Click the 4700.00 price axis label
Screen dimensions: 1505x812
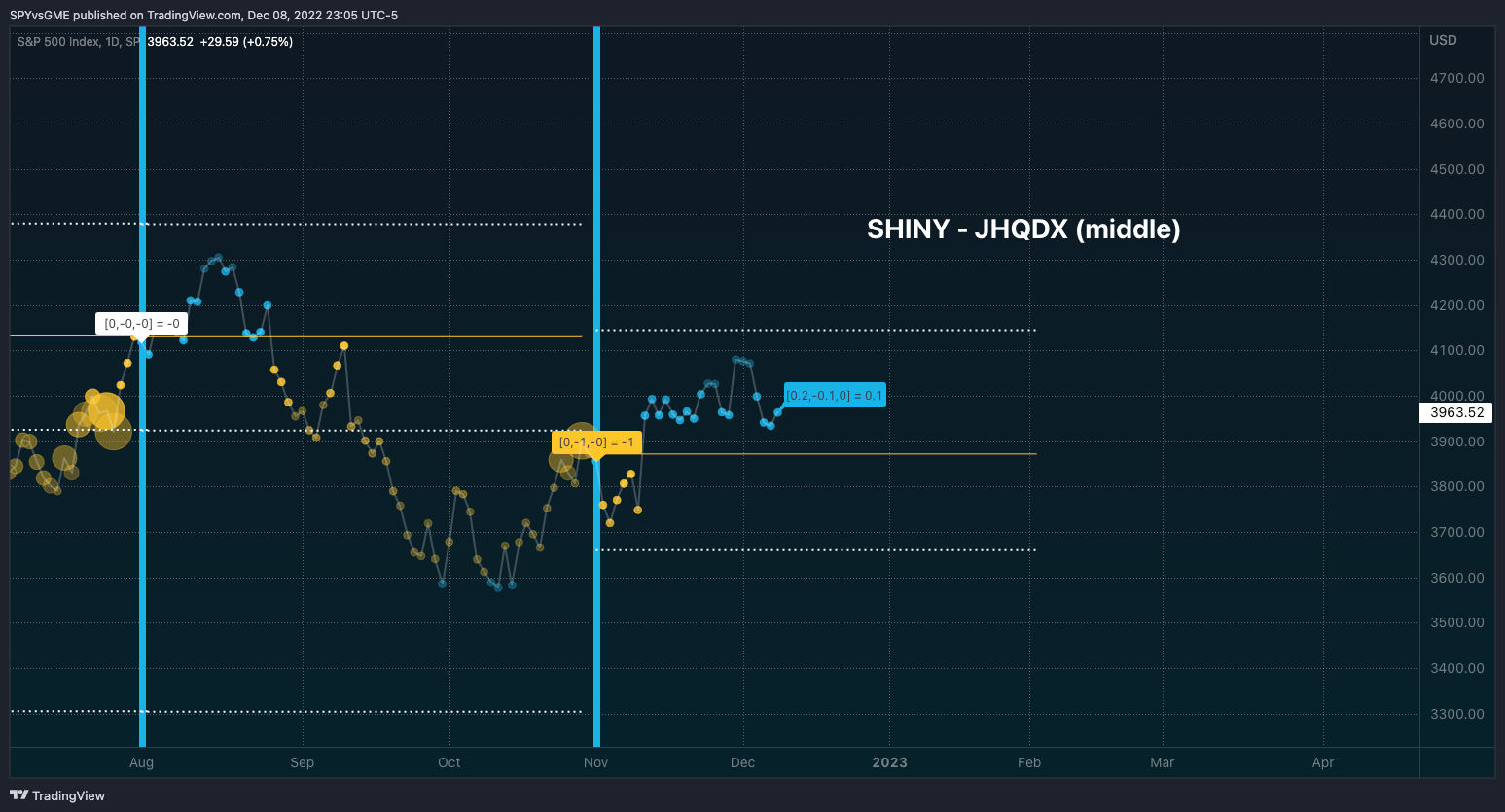click(1456, 78)
